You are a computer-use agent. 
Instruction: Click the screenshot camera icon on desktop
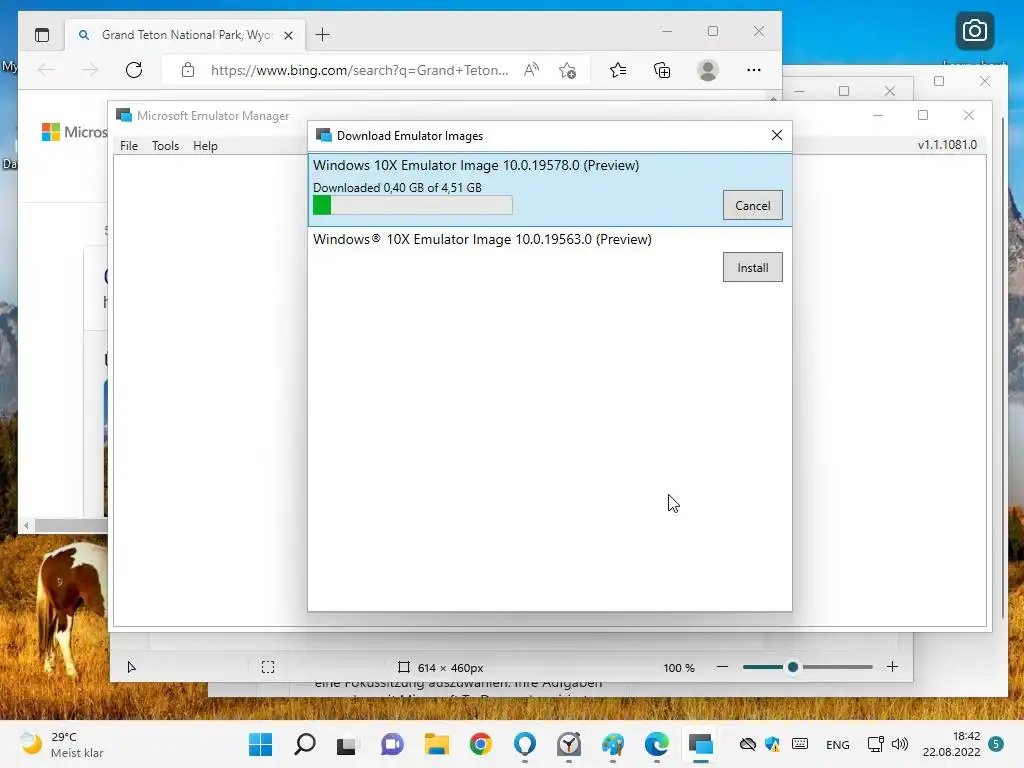(974, 31)
